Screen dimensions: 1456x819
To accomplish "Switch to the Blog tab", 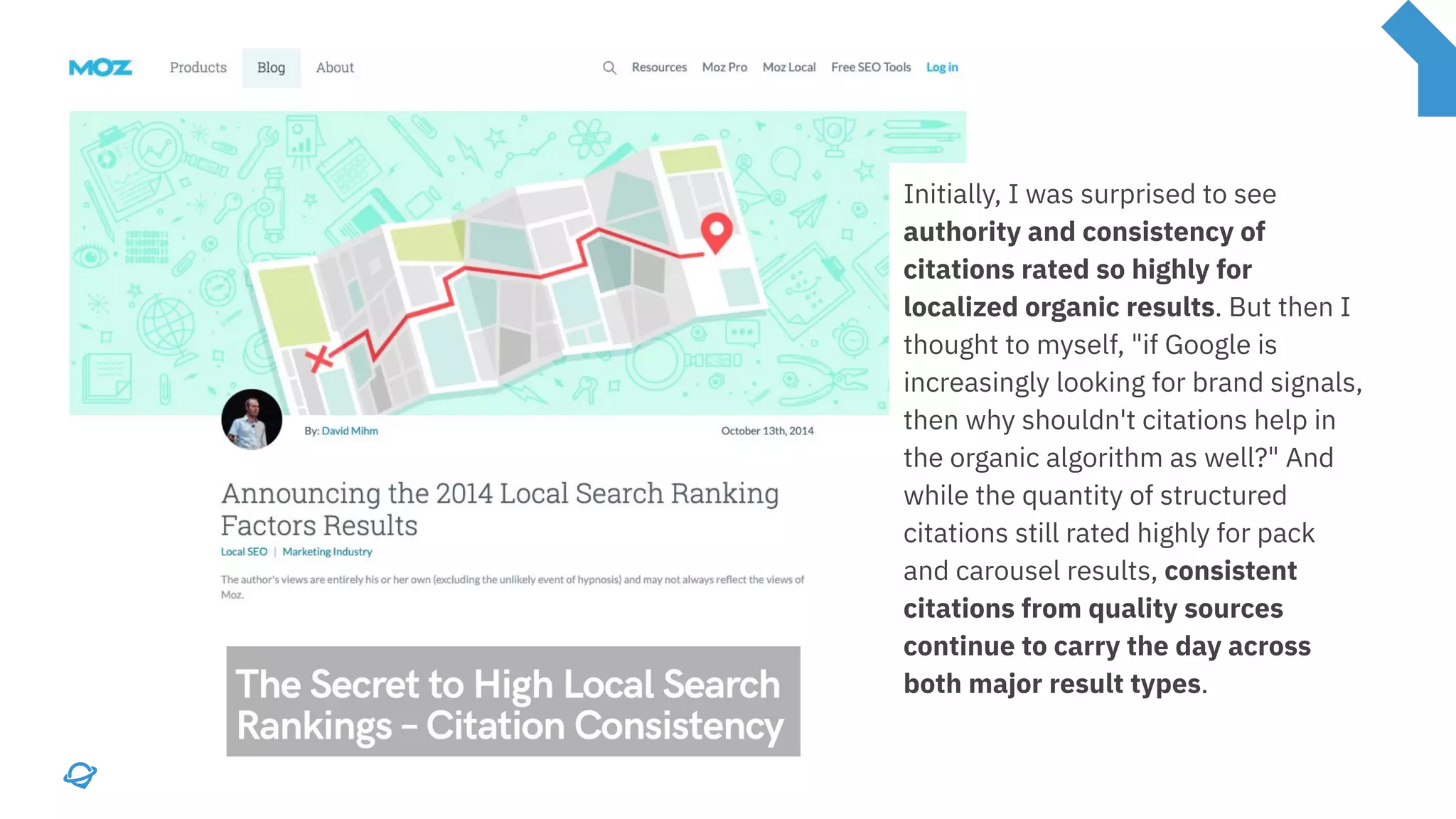I will coord(271,68).
